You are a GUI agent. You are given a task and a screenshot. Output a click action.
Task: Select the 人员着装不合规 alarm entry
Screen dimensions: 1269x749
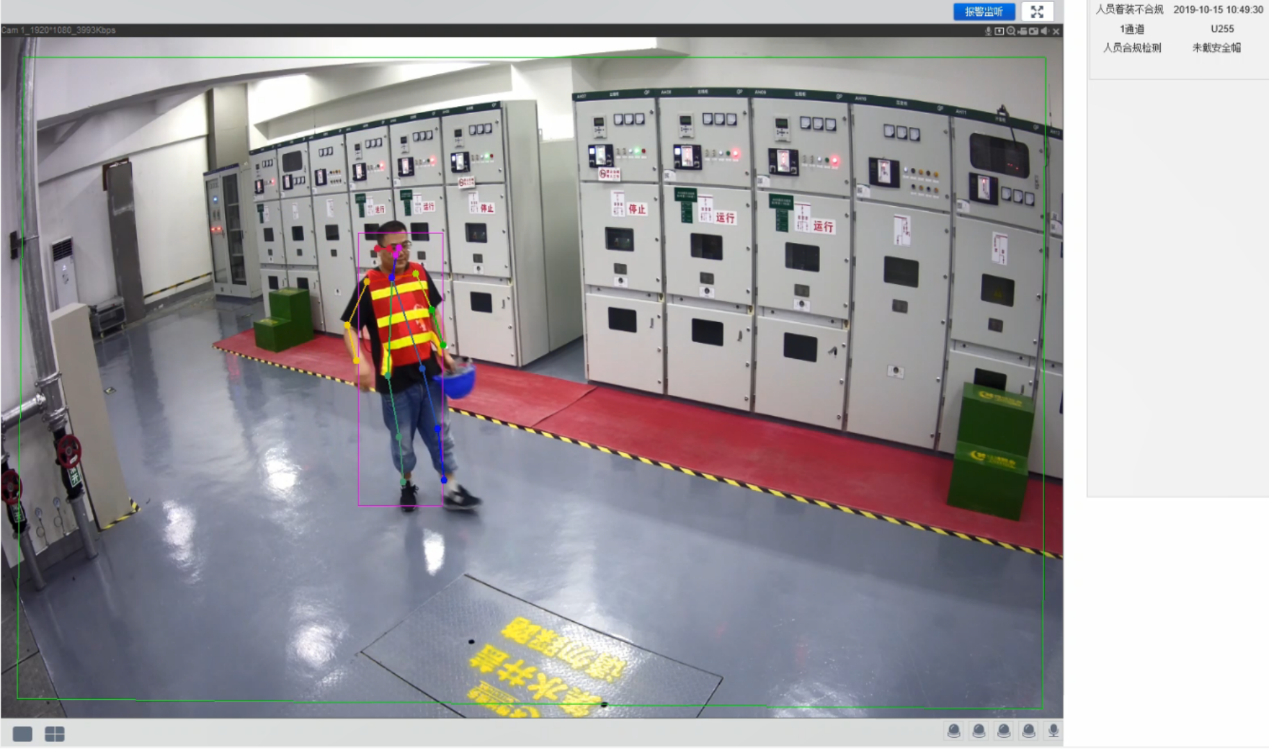coord(1130,9)
